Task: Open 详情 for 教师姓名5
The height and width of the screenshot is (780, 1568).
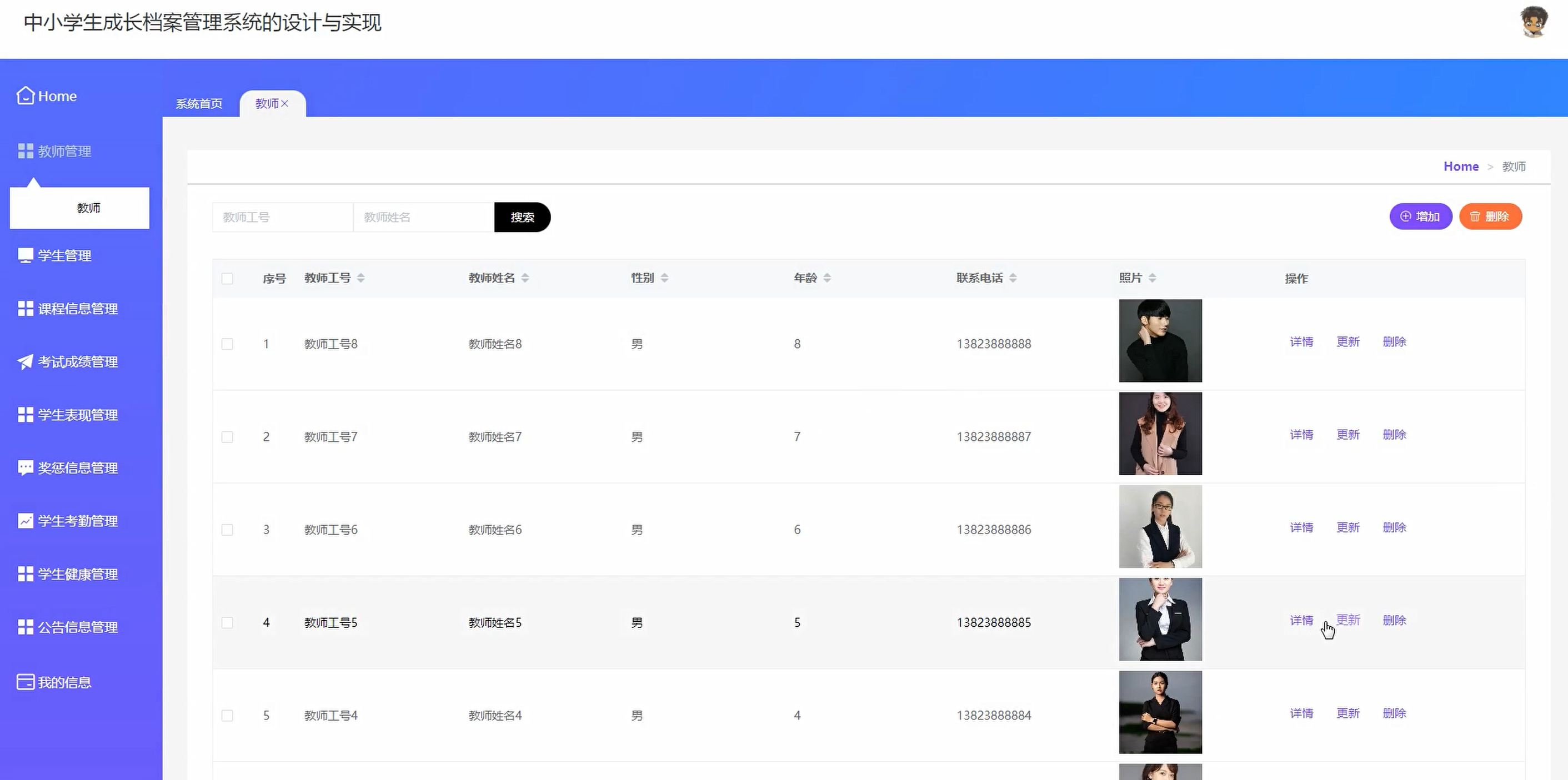Action: pyautogui.click(x=1301, y=620)
